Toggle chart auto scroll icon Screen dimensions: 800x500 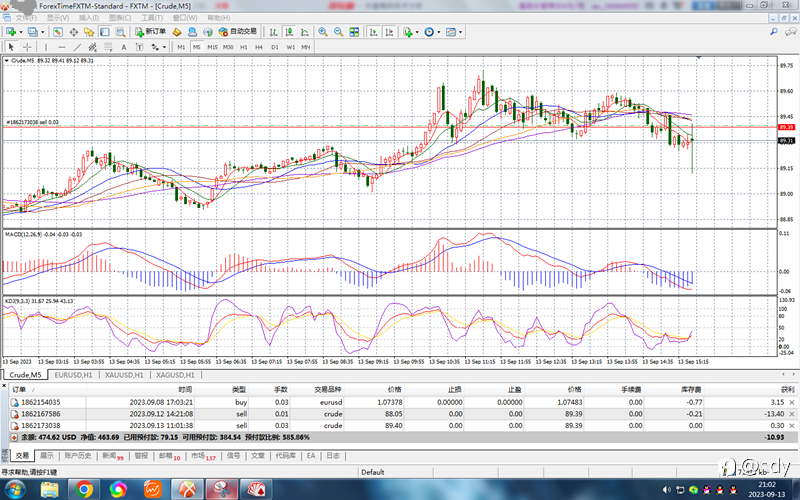(x=373, y=32)
